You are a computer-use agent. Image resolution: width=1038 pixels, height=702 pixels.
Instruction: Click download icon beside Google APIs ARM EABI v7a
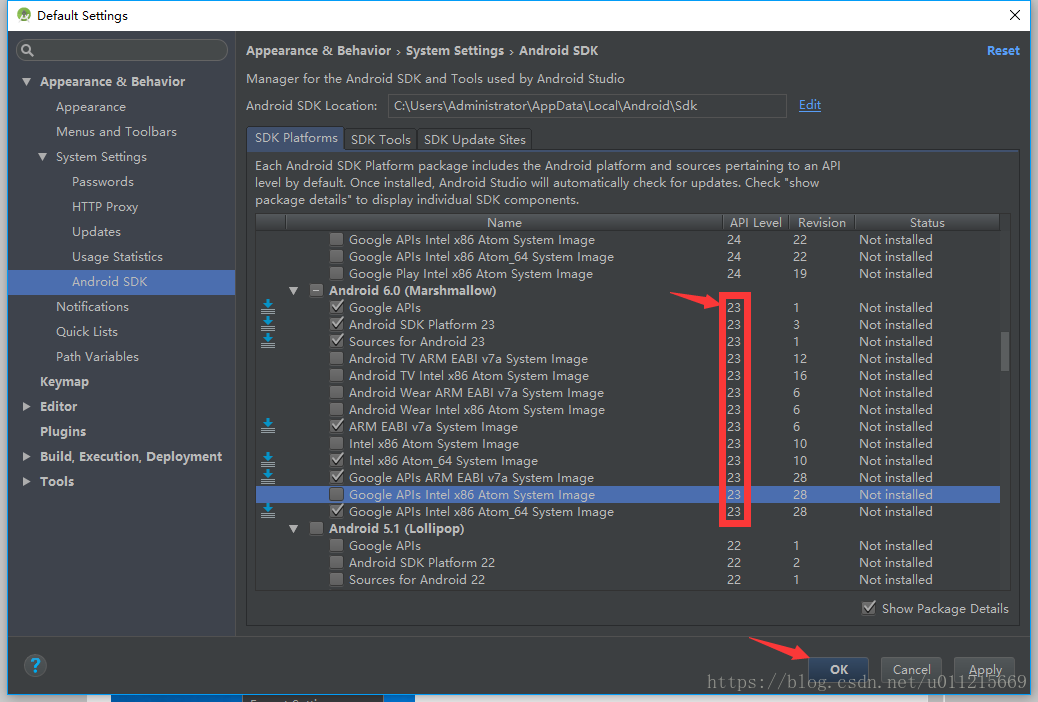[x=267, y=477]
